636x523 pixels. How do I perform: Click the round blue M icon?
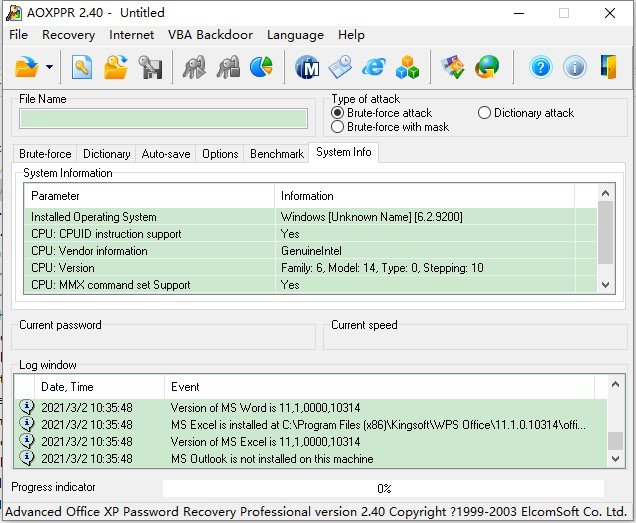[307, 67]
